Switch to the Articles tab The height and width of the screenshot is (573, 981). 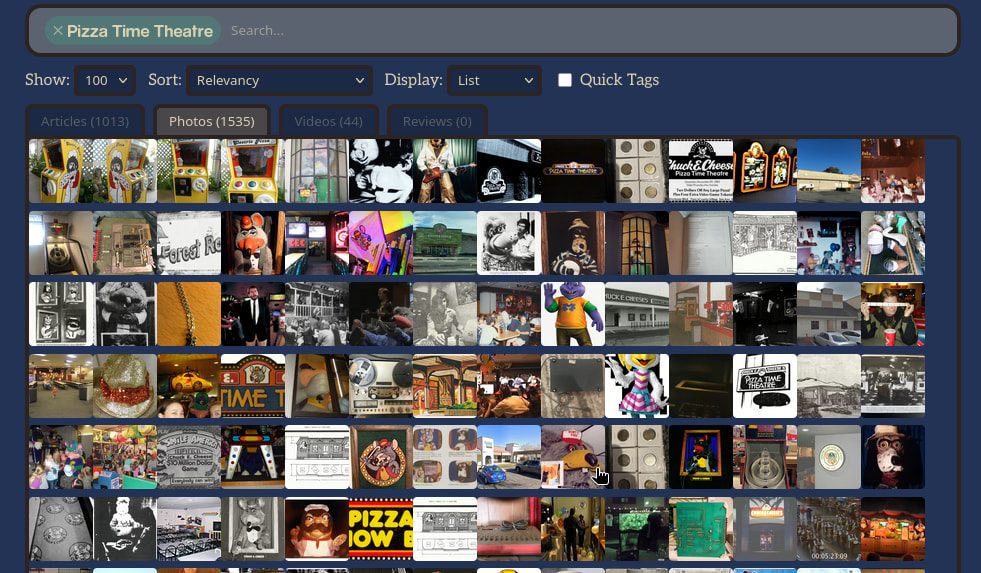point(85,121)
